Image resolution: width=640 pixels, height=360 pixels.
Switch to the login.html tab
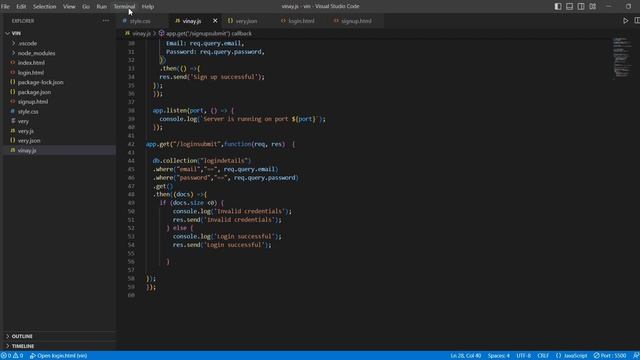(301, 21)
